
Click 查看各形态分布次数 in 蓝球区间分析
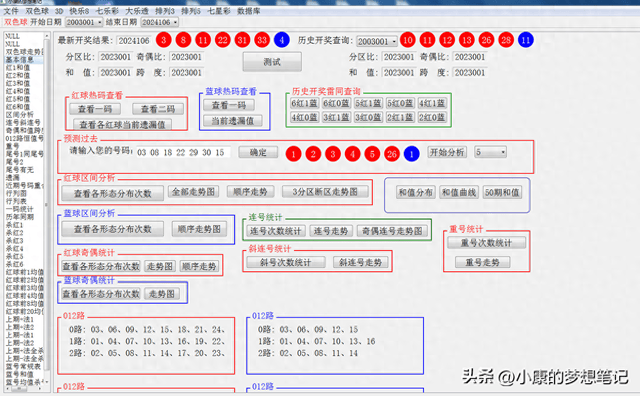coord(113,229)
